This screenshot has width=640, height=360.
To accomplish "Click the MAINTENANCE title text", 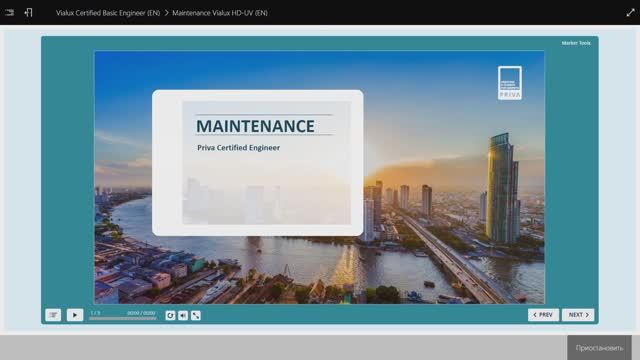I will 256,126.
